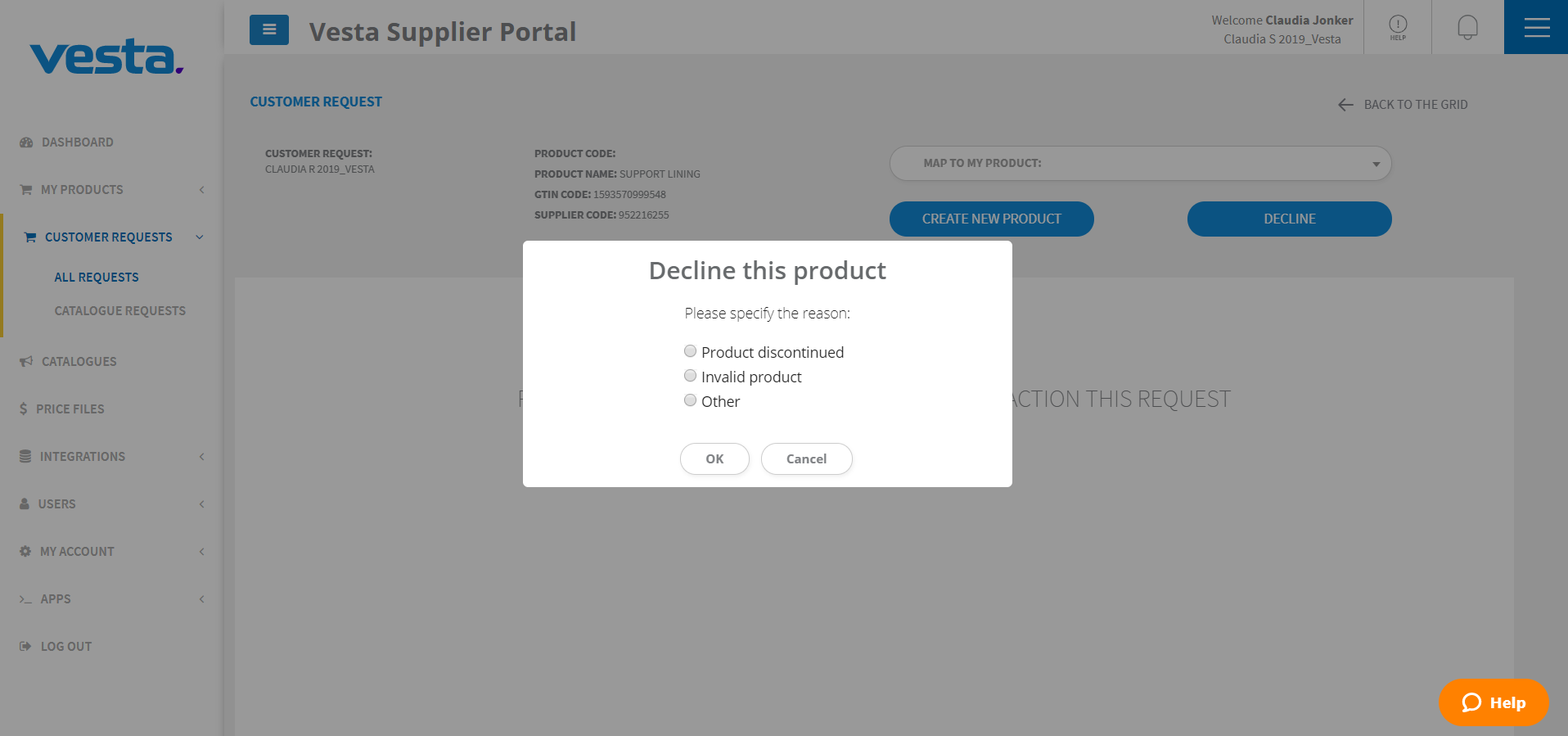Go back via Back To The Grid link
The image size is (1568, 736).
(x=1403, y=105)
